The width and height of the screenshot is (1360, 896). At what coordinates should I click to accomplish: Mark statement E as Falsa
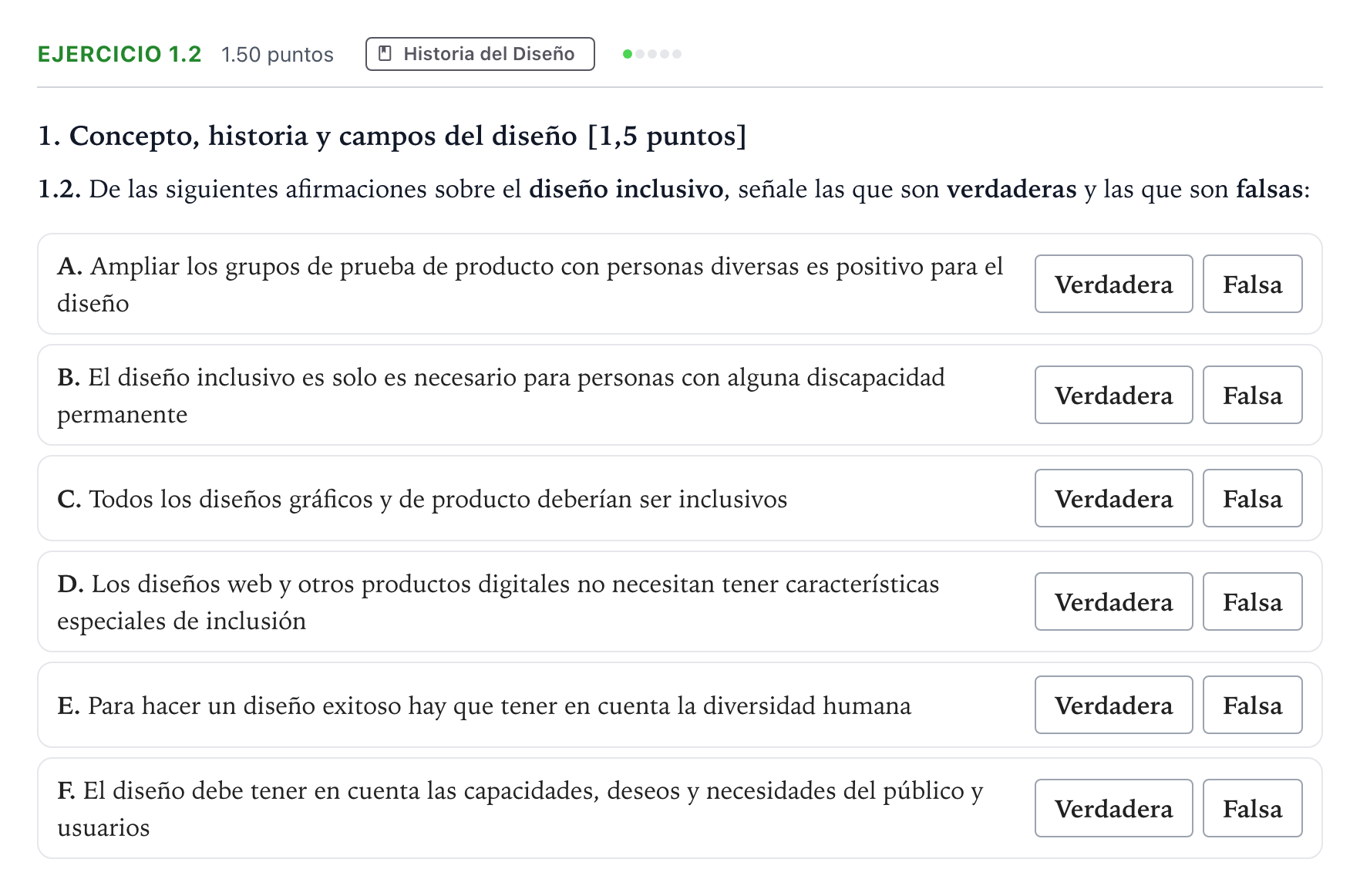pos(1252,705)
